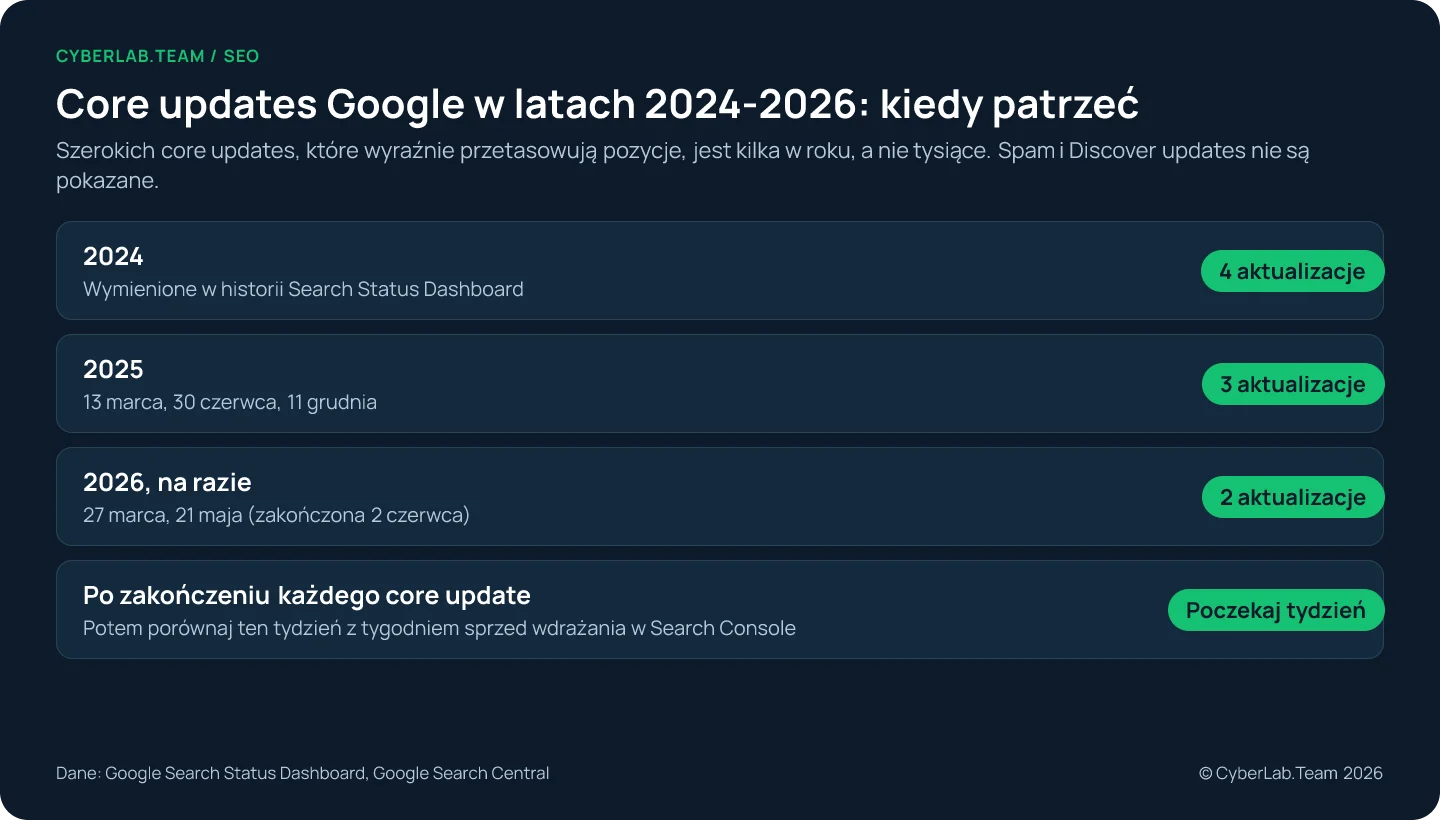The image size is (1440, 820).
Task: Click 'Wymienione w historii Search Status Dashboard' text
Action: point(303,289)
